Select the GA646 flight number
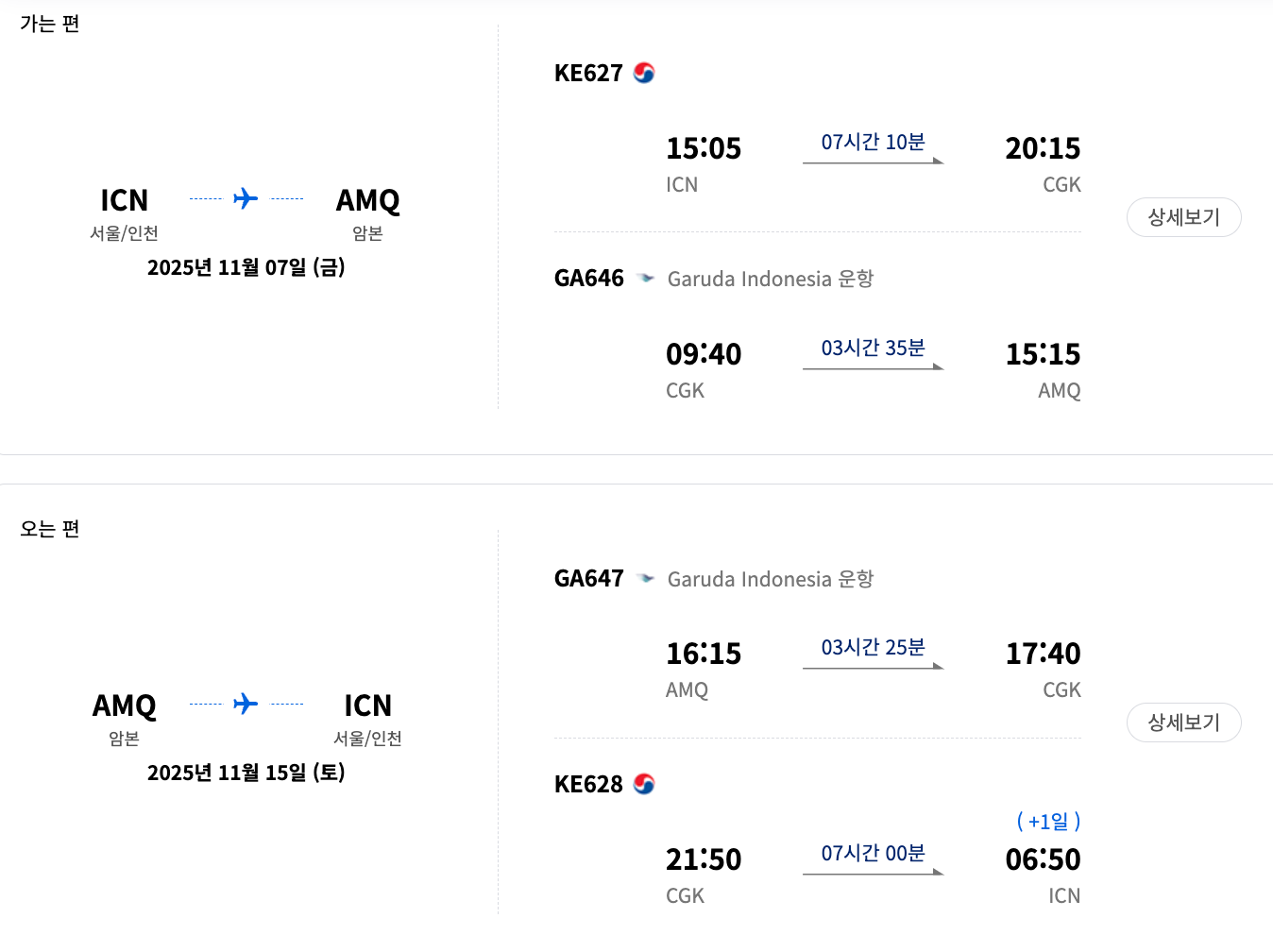Image resolution: width=1273 pixels, height=952 pixels. click(x=589, y=278)
